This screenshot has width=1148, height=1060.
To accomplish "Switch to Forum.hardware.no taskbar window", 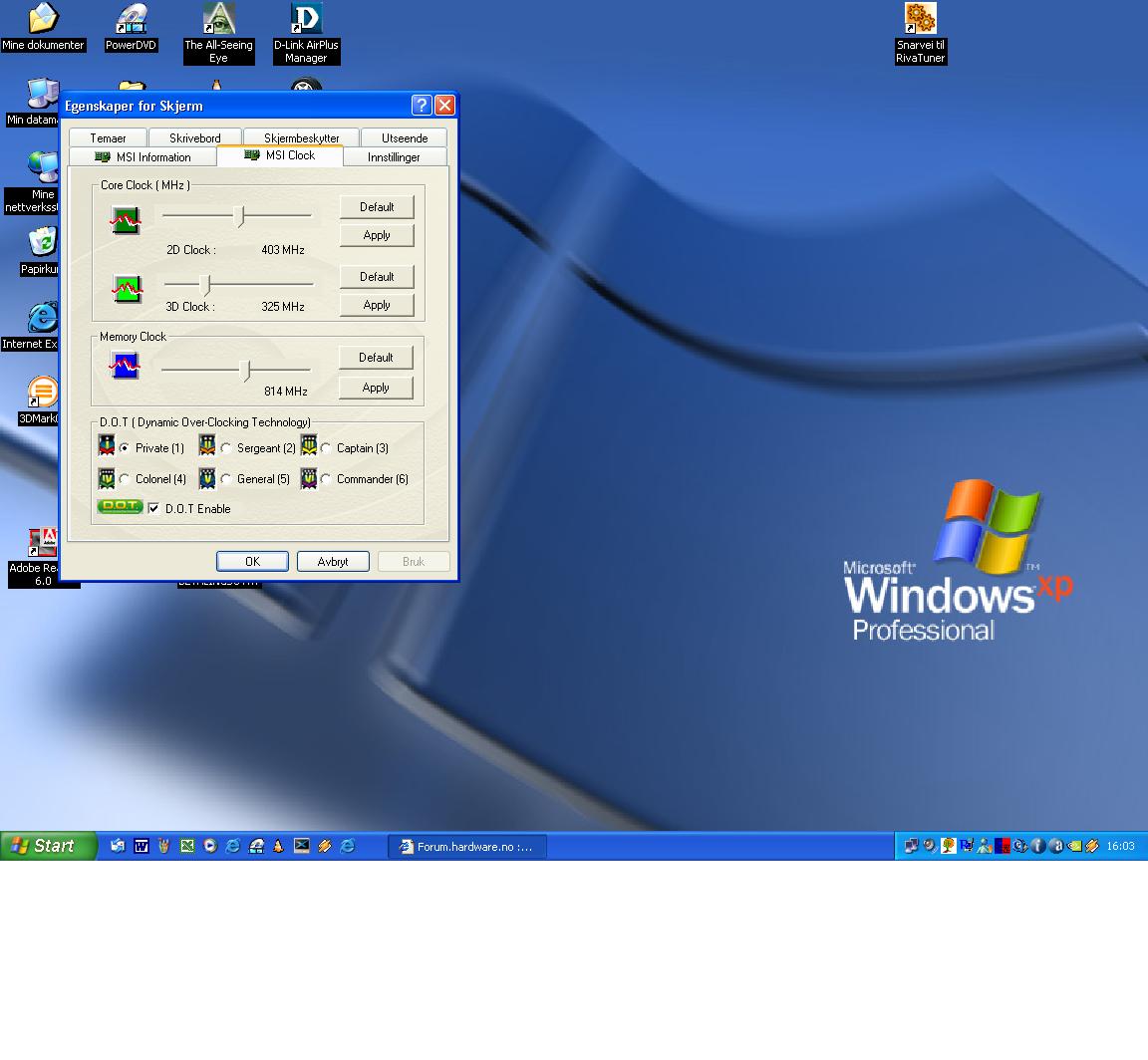I will pos(467,846).
